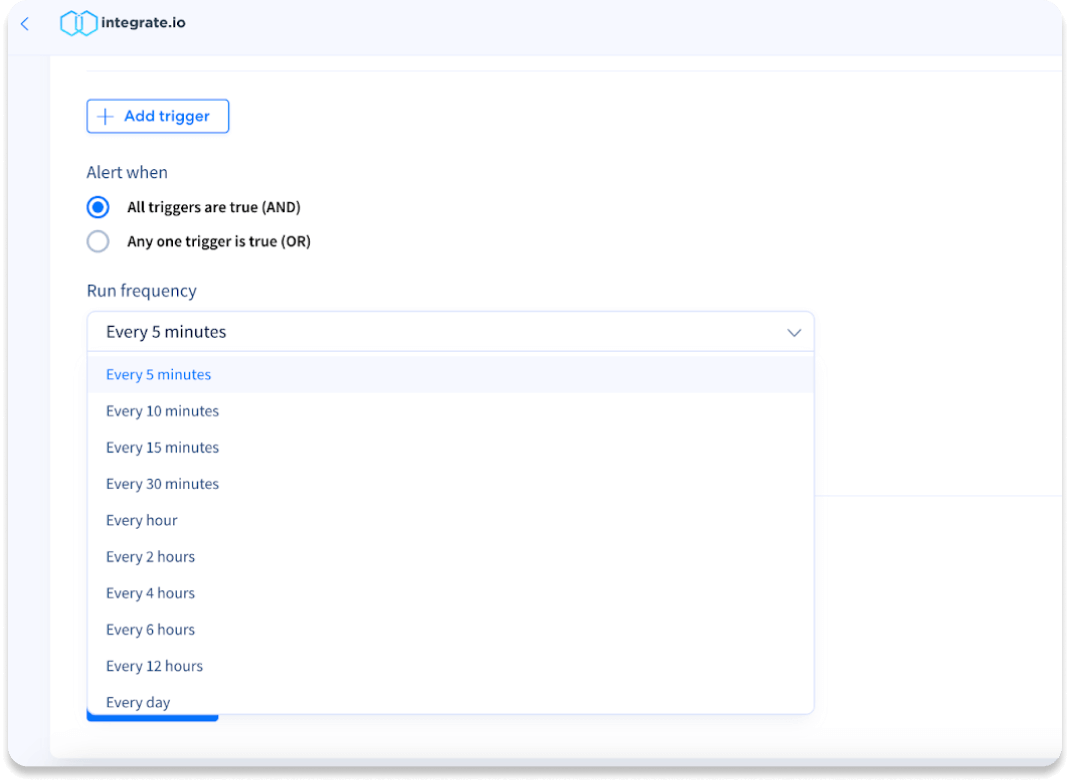This screenshot has height=783, width=1070.
Task: Choose 'Every 6 hours' option
Action: (x=150, y=630)
